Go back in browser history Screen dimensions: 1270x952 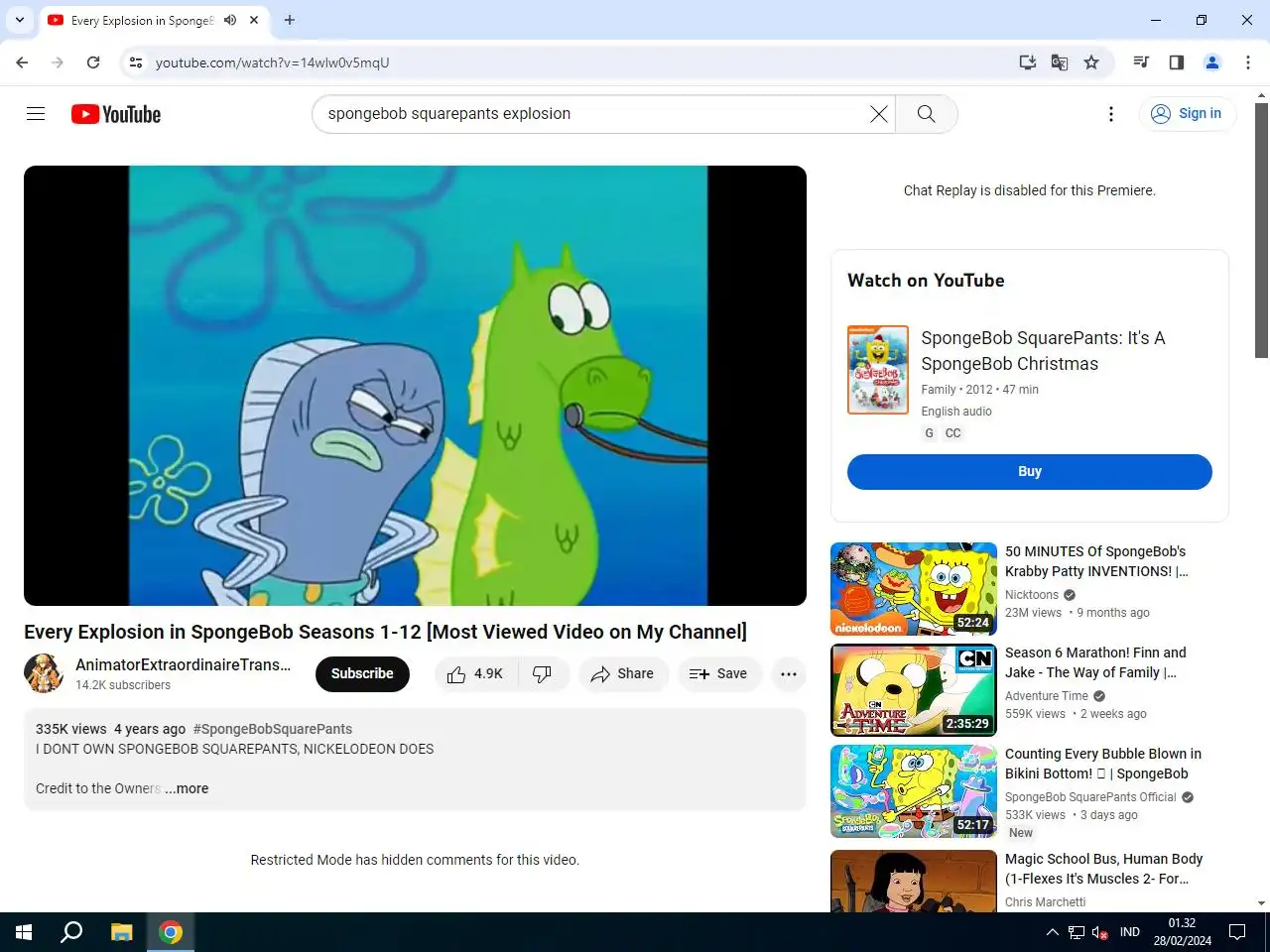tap(22, 62)
